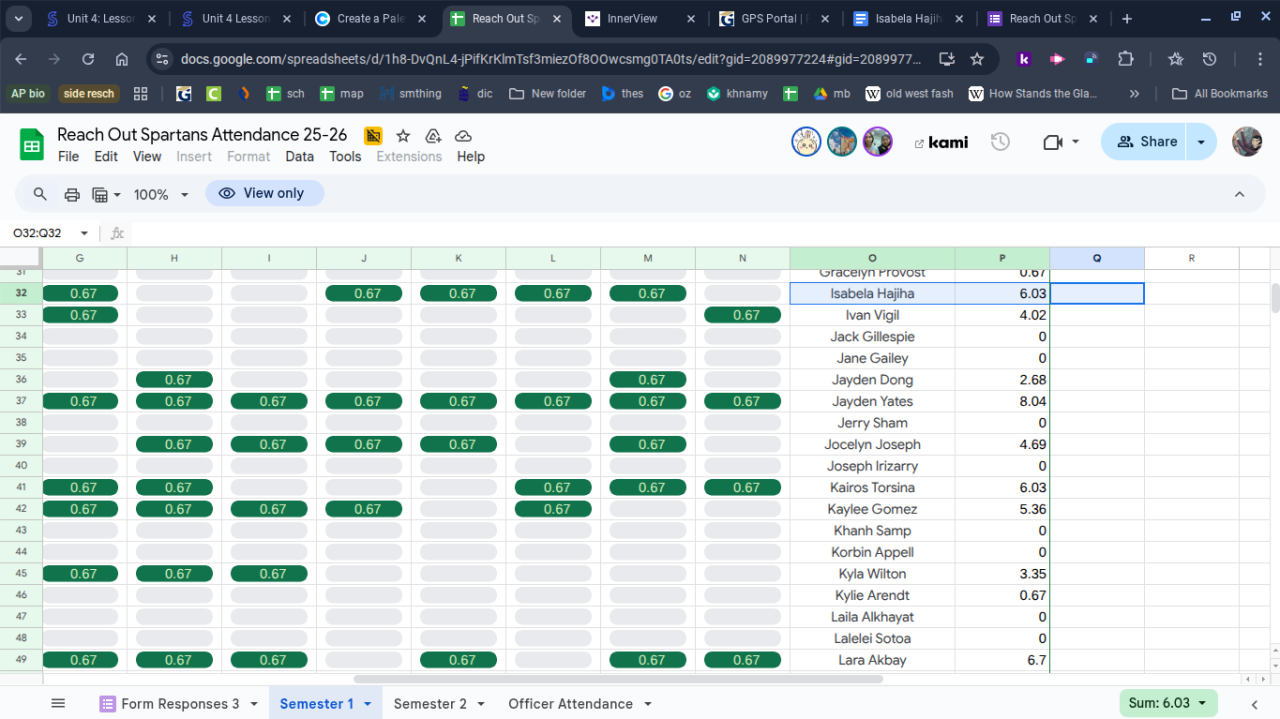Open the 'New folder' bookmark folder
1280x719 pixels.
548,93
